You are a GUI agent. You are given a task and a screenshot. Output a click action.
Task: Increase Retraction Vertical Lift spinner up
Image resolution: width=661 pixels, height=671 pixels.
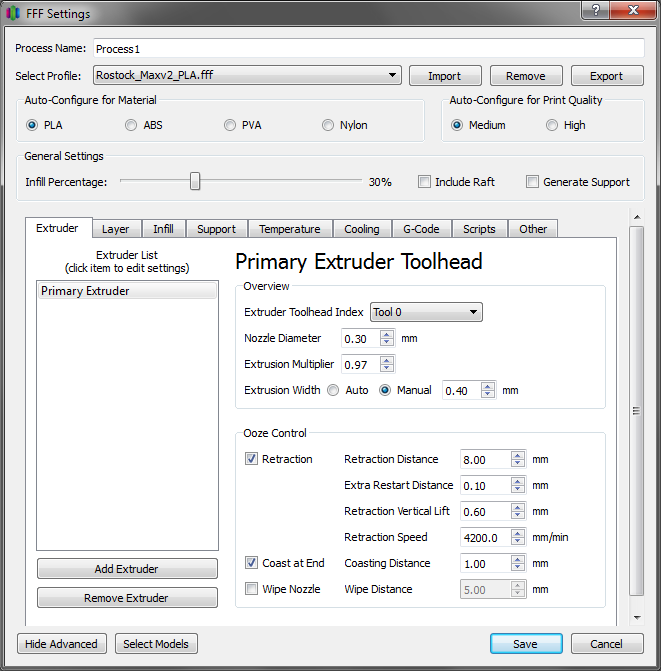pos(517,507)
